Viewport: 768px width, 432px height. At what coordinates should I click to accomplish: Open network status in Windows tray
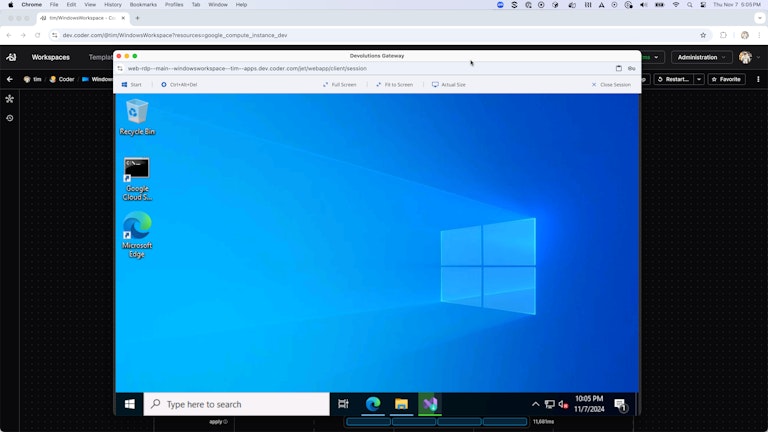pos(550,404)
